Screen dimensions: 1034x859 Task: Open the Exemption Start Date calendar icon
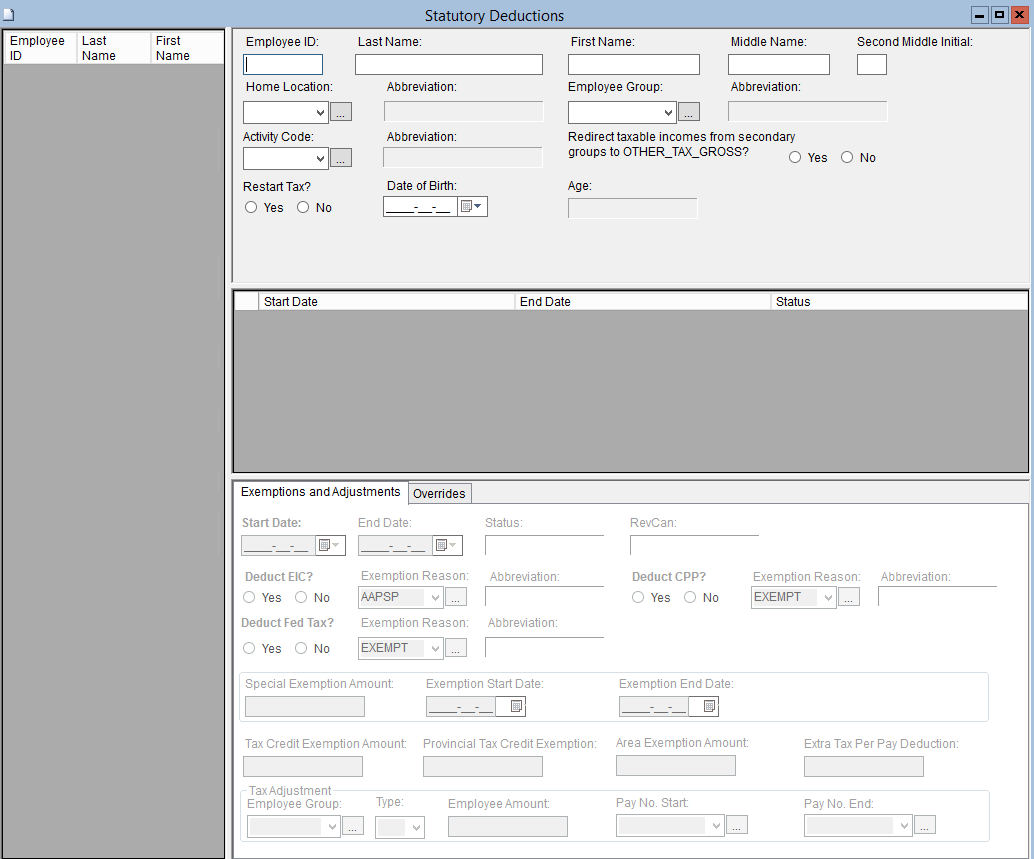[516, 707]
